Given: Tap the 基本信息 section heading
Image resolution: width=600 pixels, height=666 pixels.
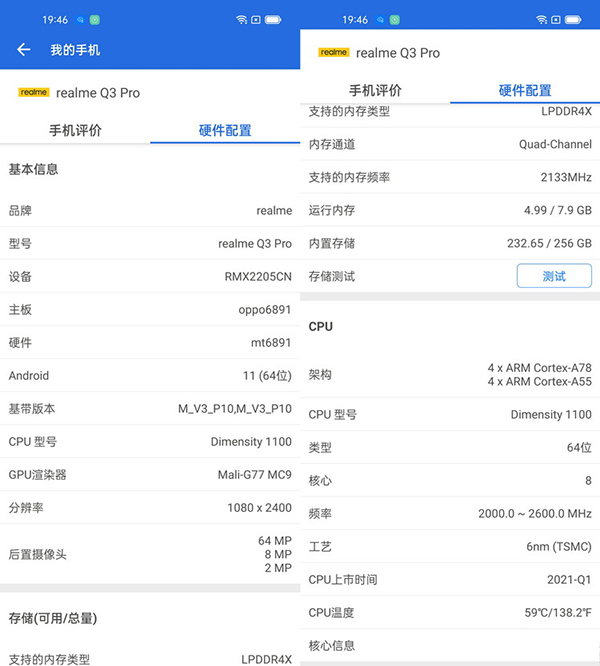Looking at the screenshot, I should coord(33,169).
